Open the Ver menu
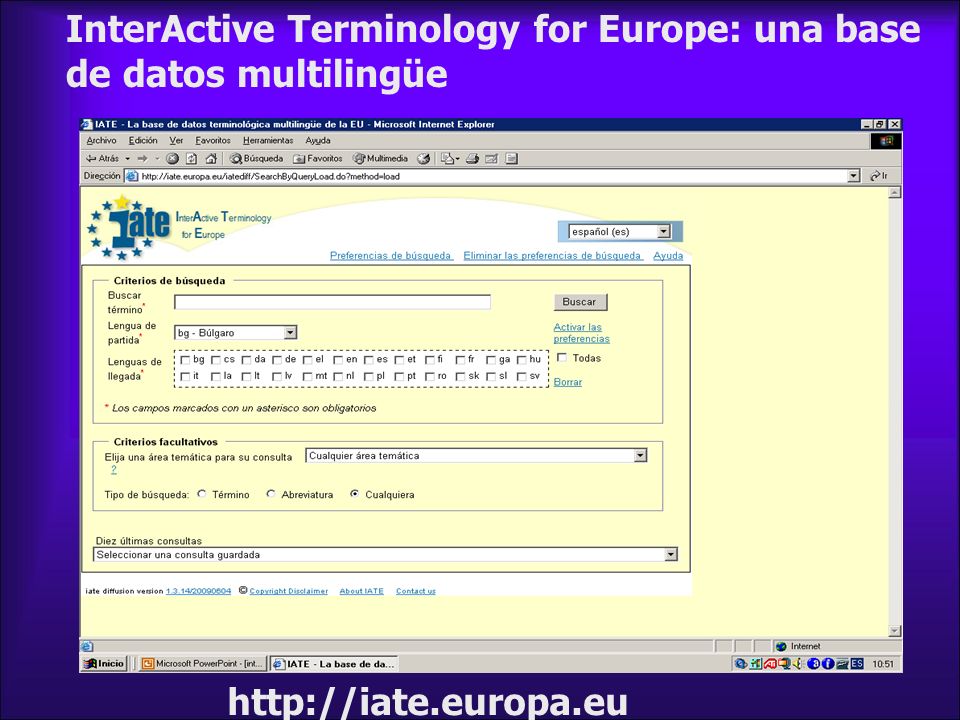960x720 pixels. tap(176, 141)
